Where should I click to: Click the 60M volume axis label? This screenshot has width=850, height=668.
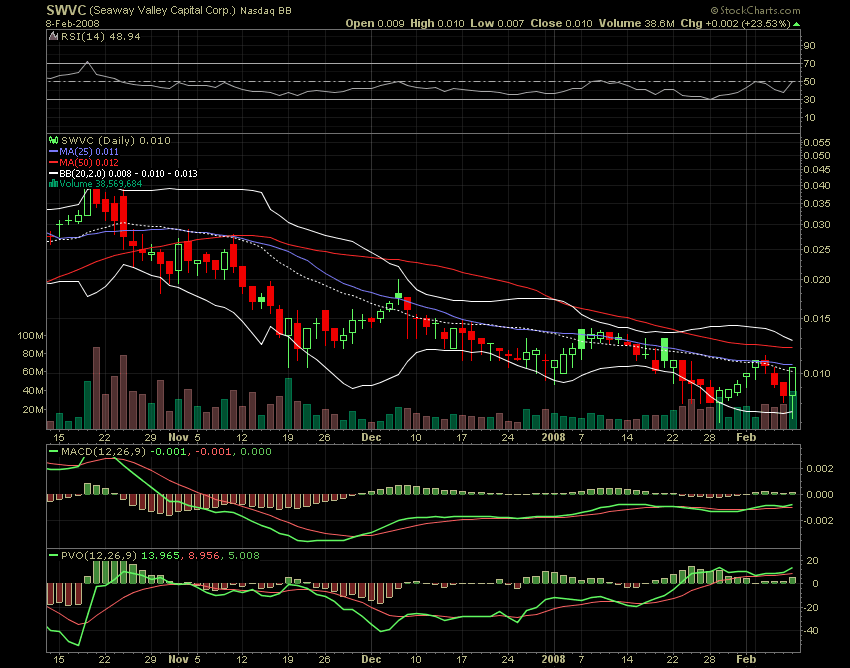click(x=33, y=372)
